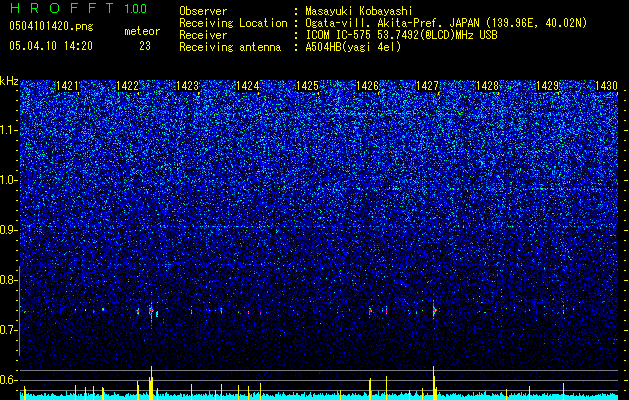
Task: Click the 0.6 frequency axis label
Action: (x=8, y=380)
